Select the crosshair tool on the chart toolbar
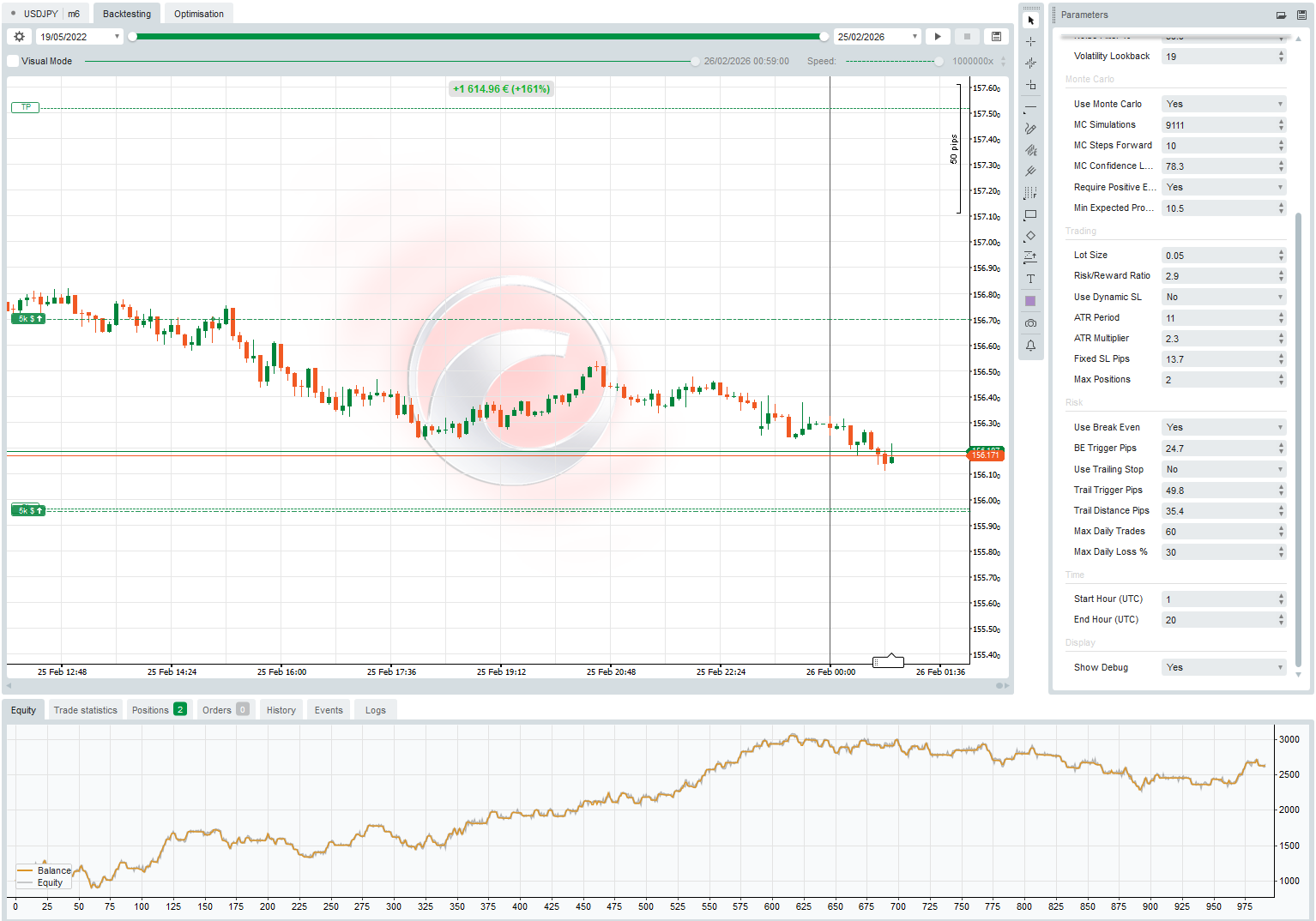 (1031, 41)
